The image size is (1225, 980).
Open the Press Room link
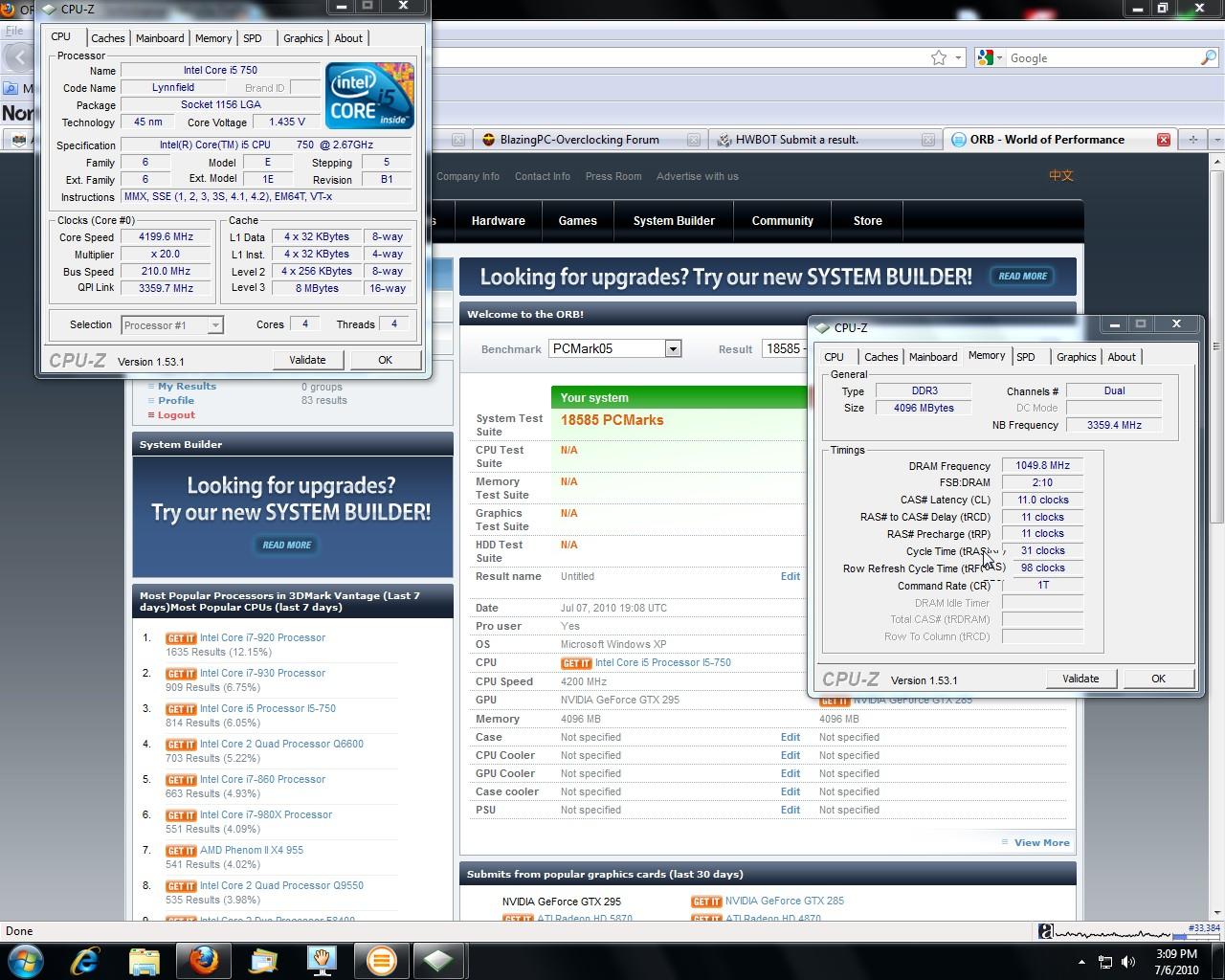coord(613,177)
